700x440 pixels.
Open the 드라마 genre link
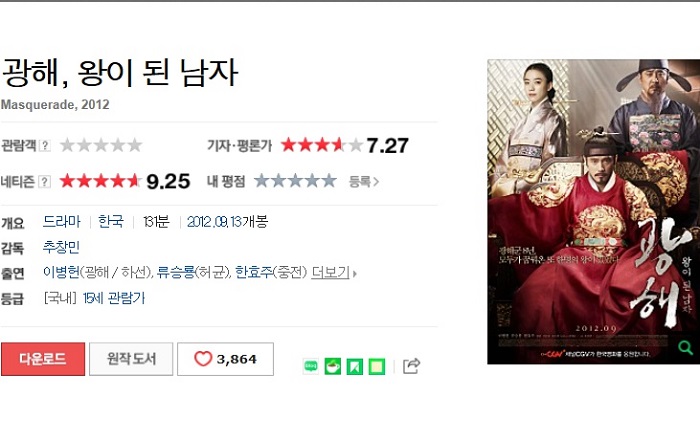tap(62, 221)
